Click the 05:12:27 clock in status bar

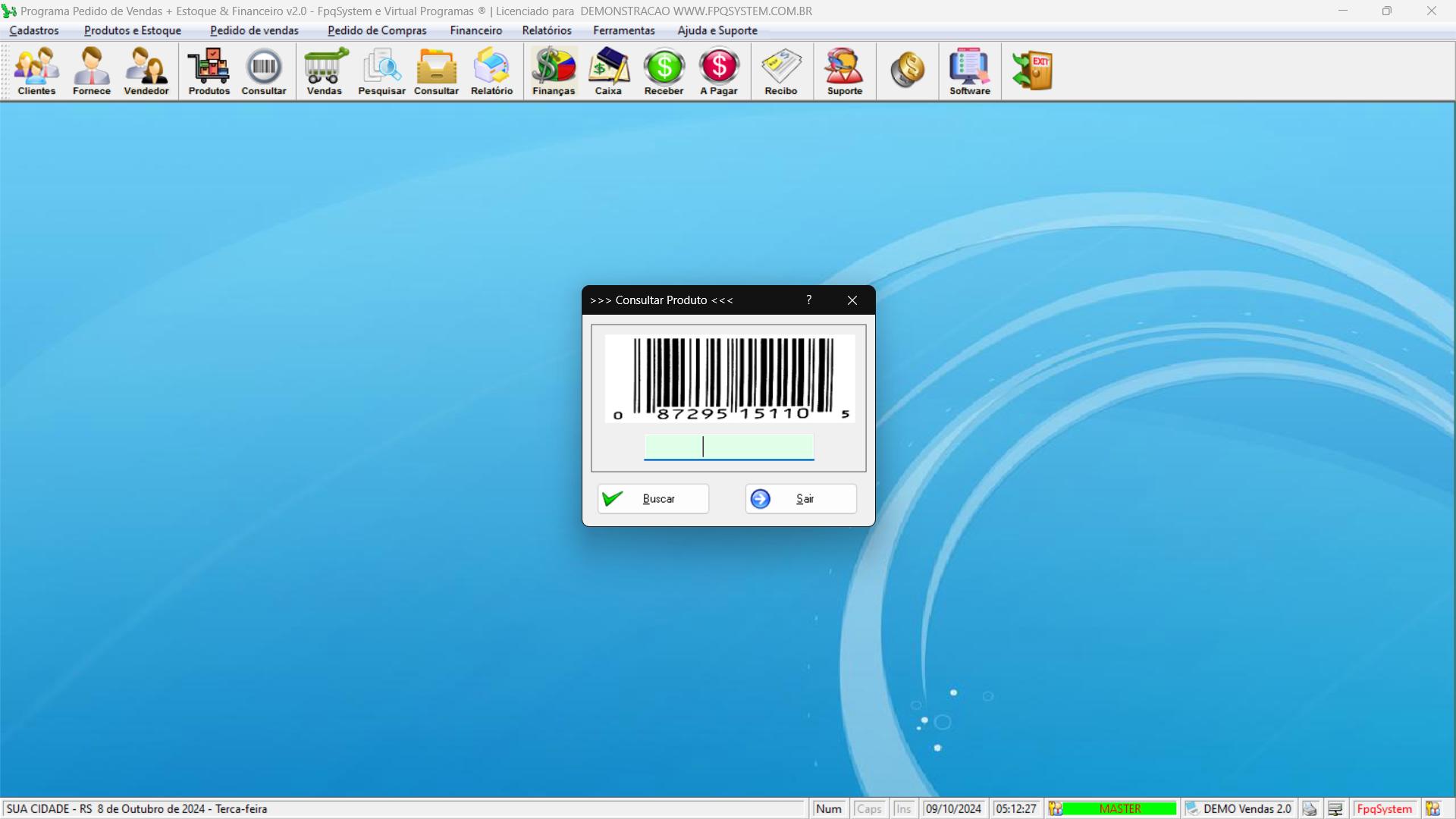[1016, 809]
